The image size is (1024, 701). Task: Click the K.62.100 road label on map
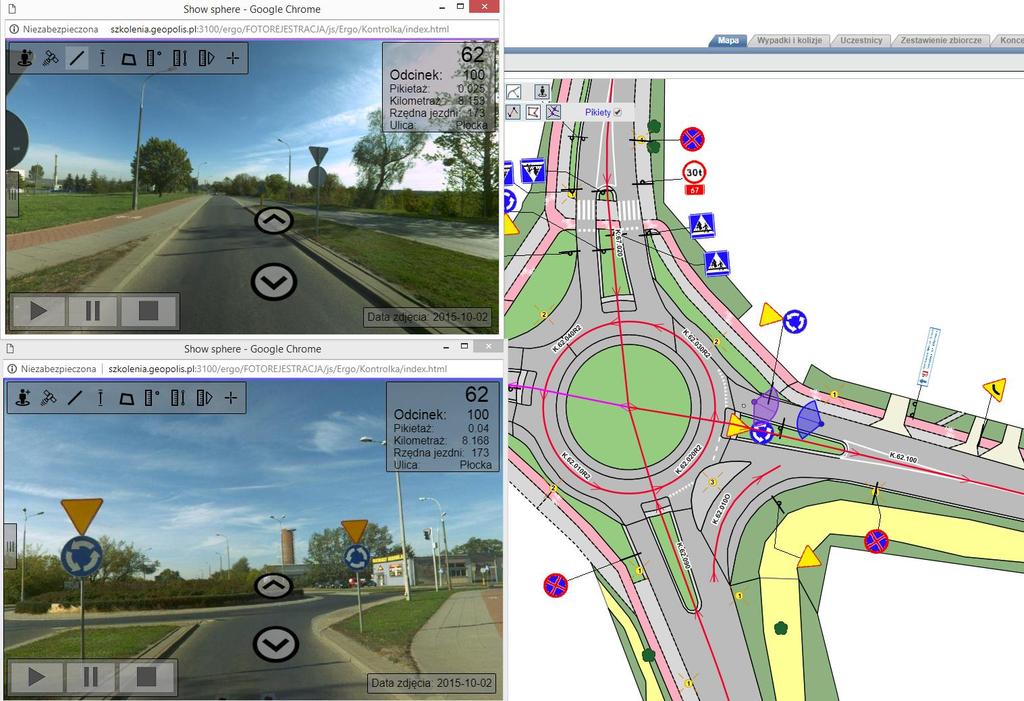coord(903,457)
